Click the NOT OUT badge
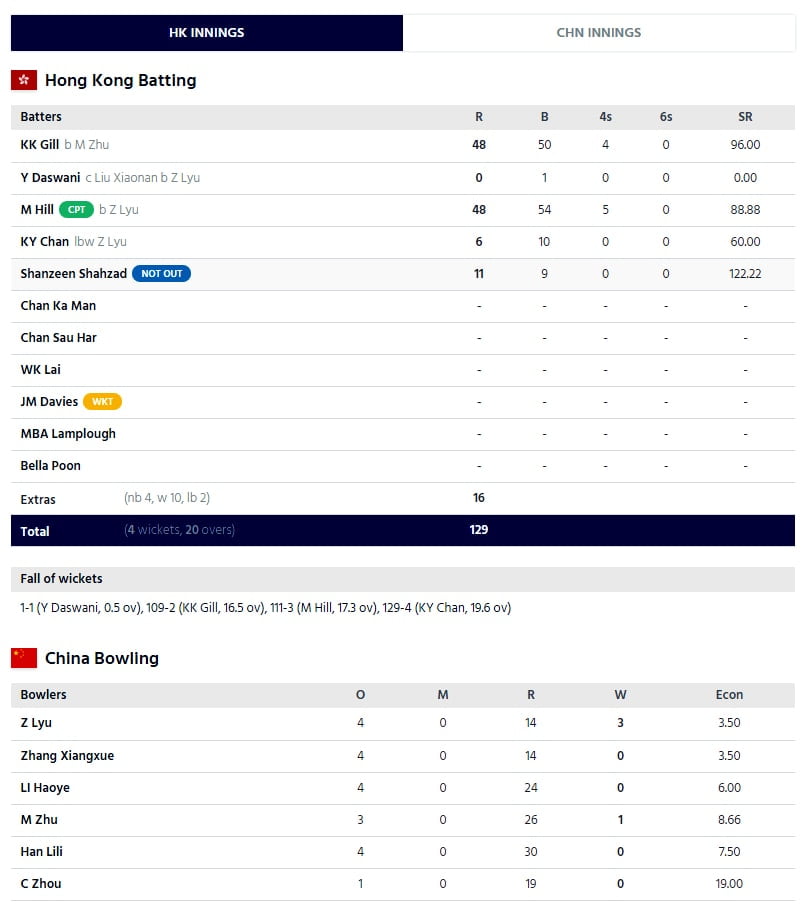This screenshot has width=804, height=921. click(x=161, y=274)
